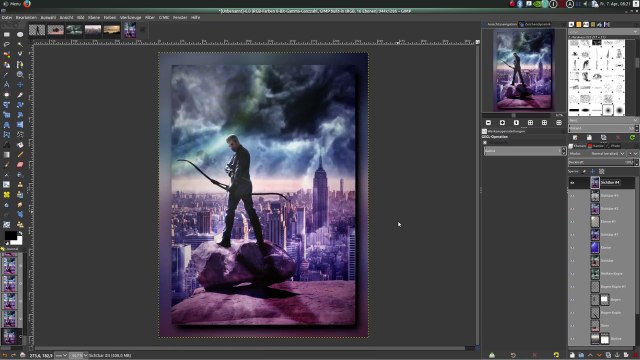The height and width of the screenshot is (360, 640).
Task: Open the brush filter Basic dropdown
Action: click(603, 120)
